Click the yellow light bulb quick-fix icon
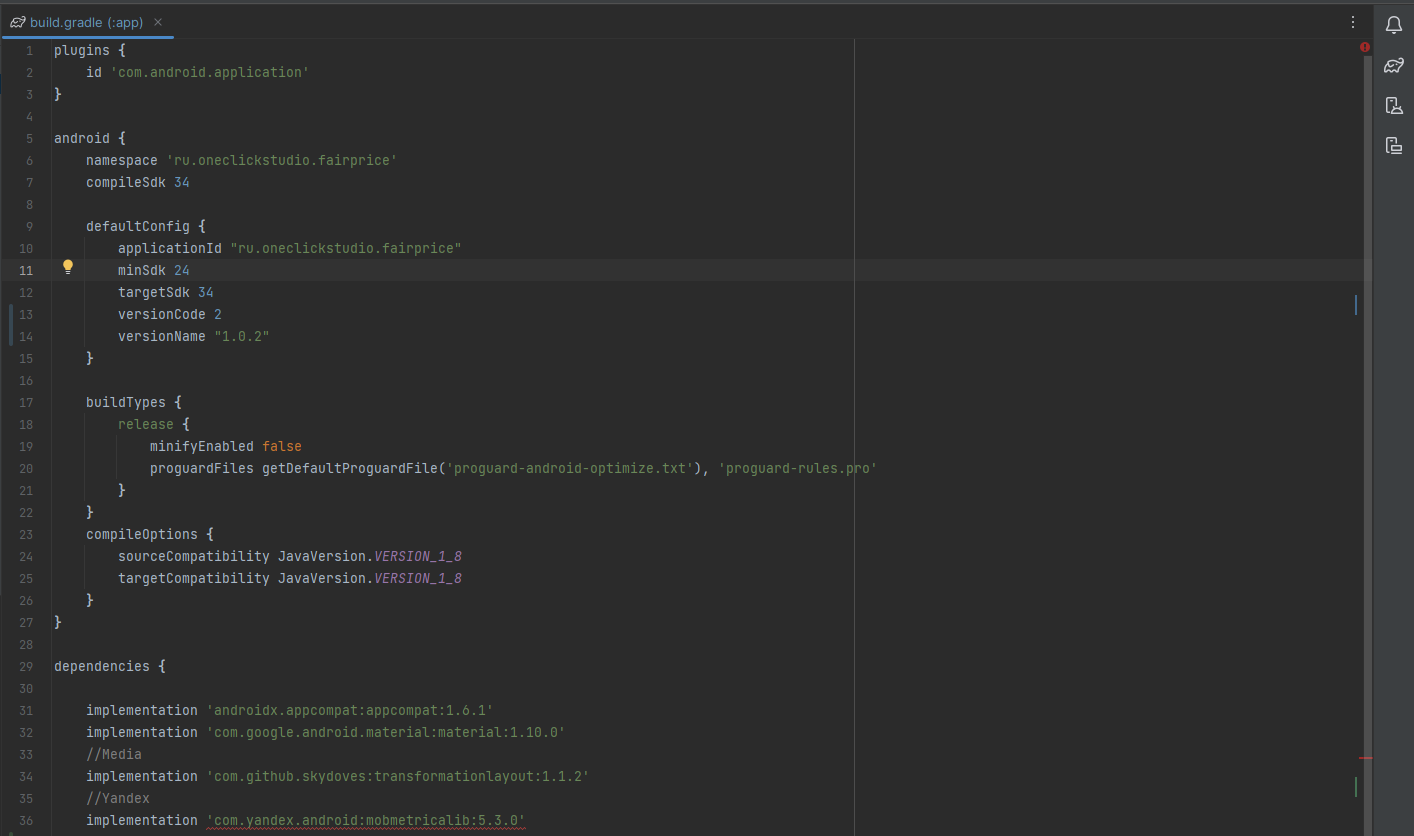 click(68, 267)
